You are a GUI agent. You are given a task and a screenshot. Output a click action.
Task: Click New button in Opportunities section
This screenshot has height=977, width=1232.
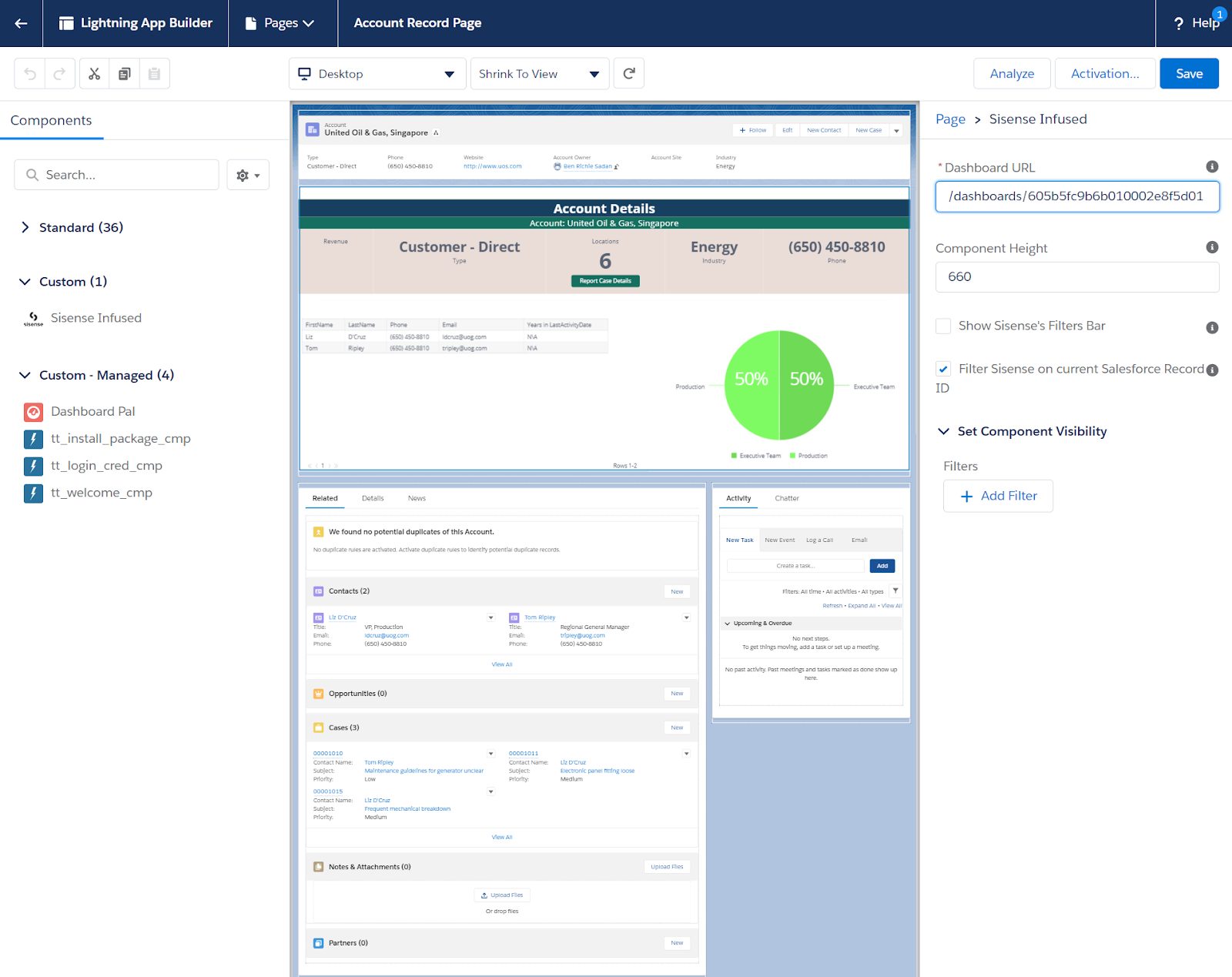(x=677, y=694)
